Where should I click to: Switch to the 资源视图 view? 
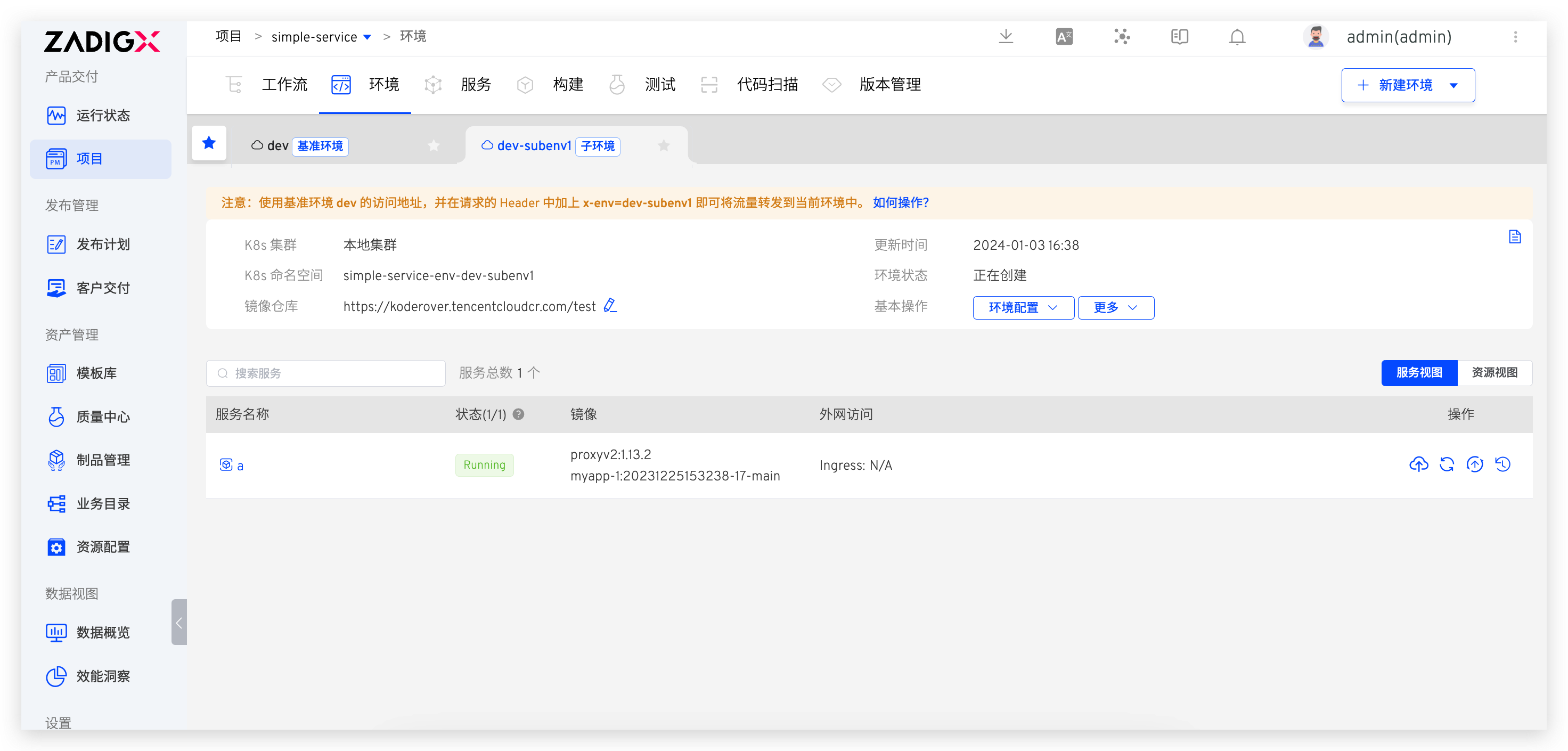point(1494,372)
